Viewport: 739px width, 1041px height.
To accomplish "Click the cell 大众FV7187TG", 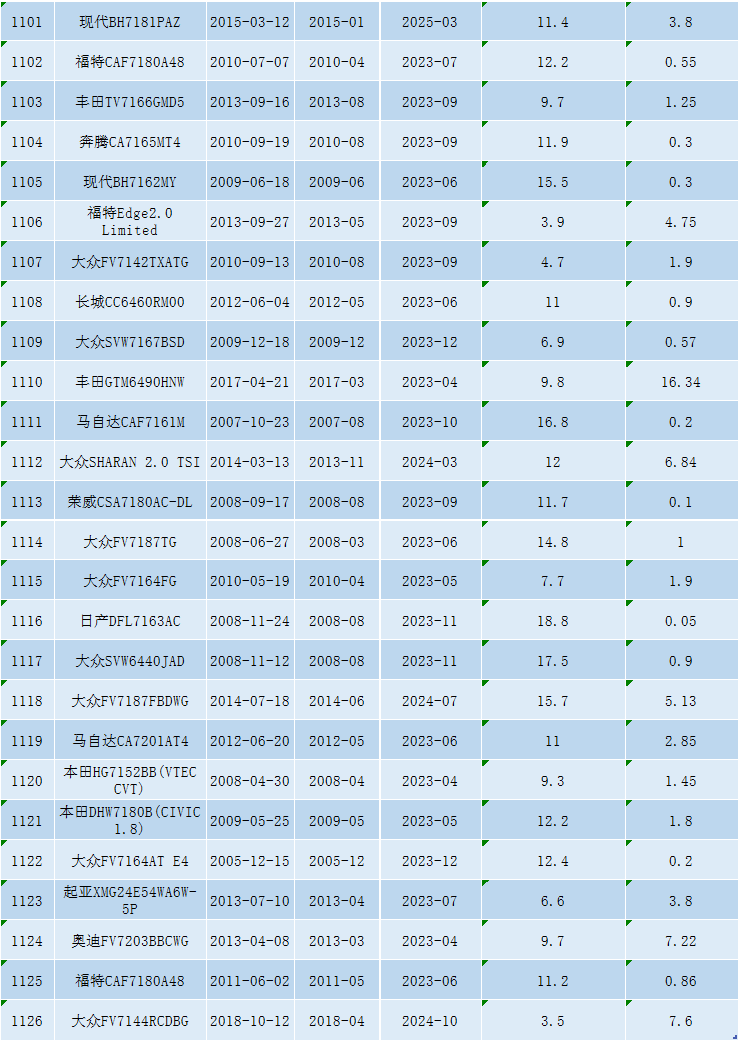I will tap(130, 542).
